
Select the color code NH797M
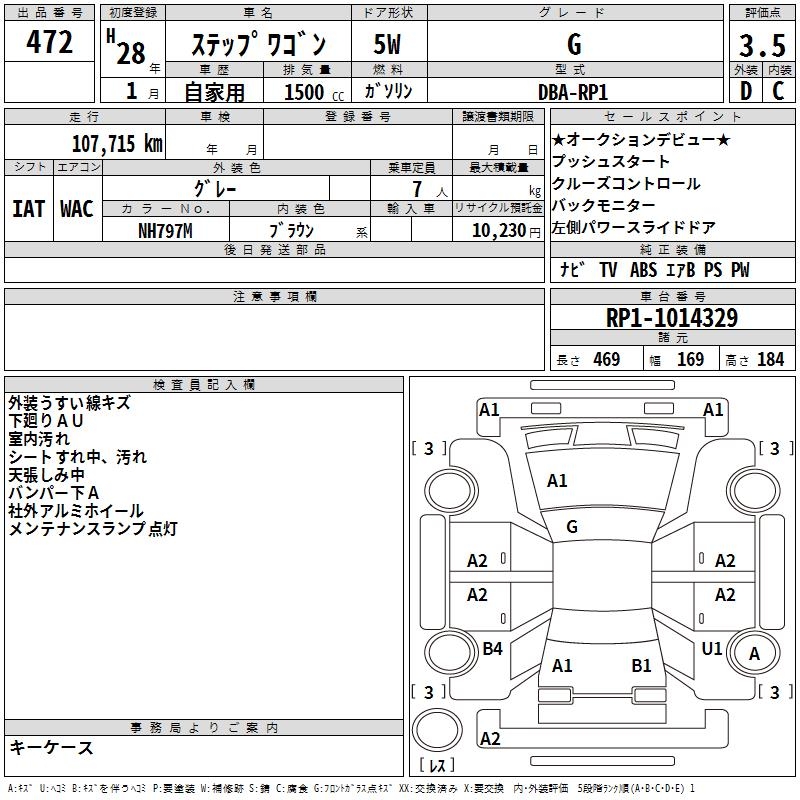coord(165,231)
